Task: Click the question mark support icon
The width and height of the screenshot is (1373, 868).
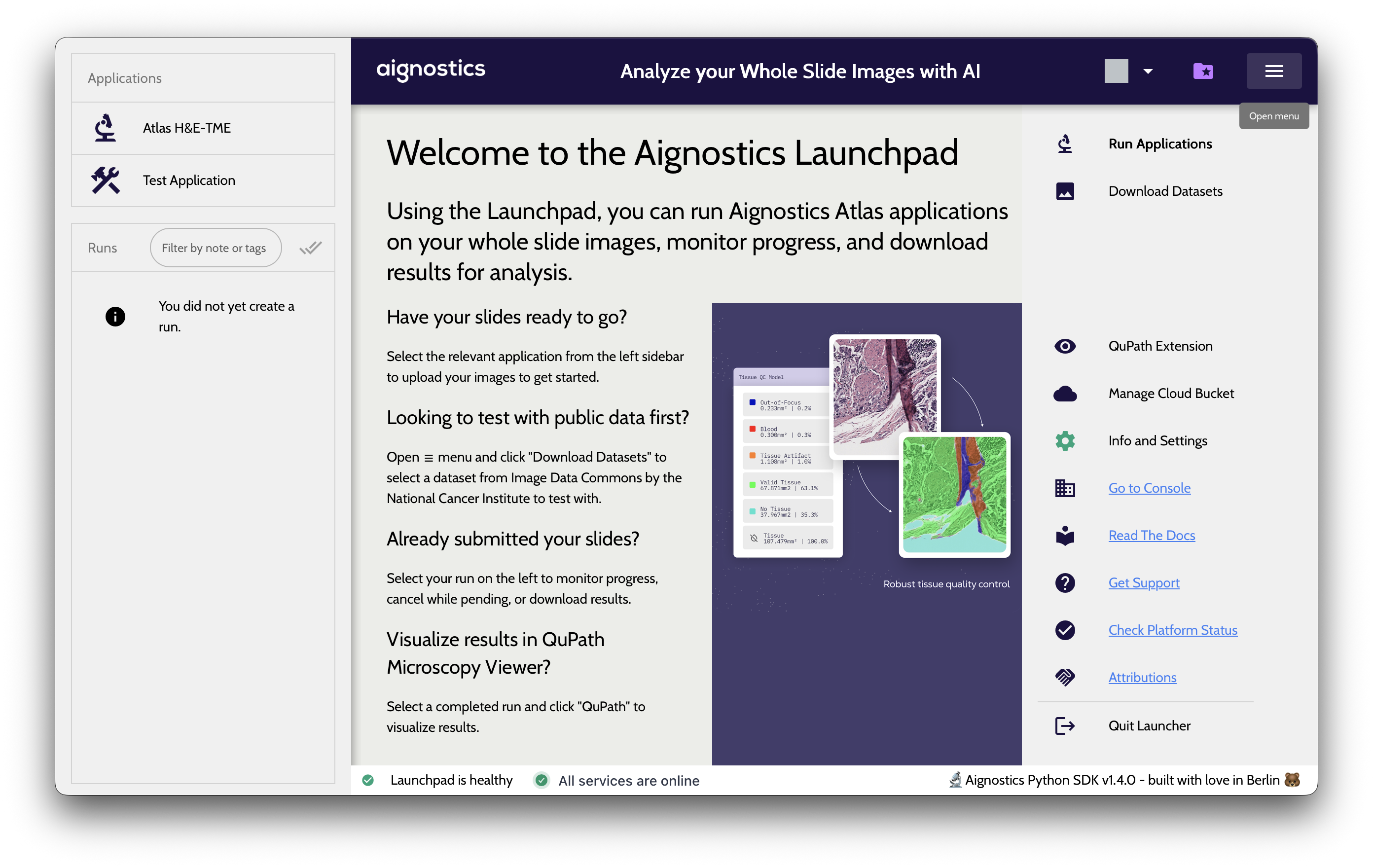Action: (1065, 583)
